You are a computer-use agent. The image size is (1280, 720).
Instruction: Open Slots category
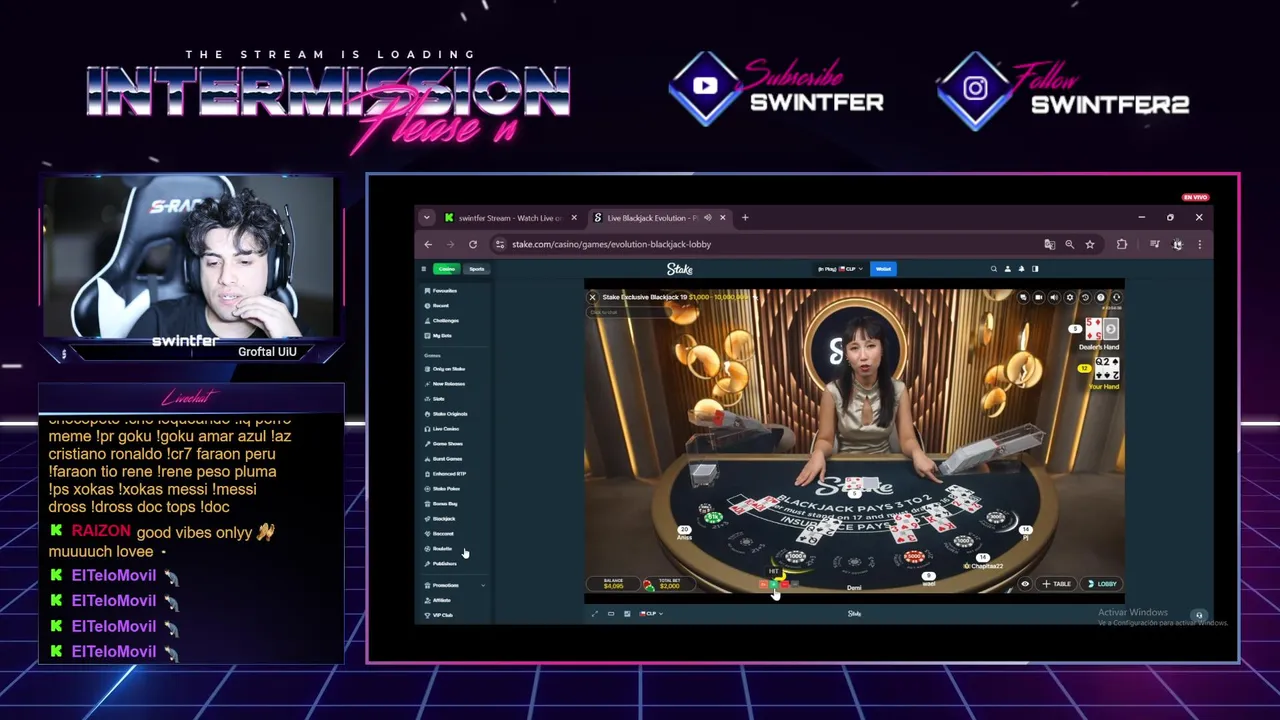(x=435, y=399)
